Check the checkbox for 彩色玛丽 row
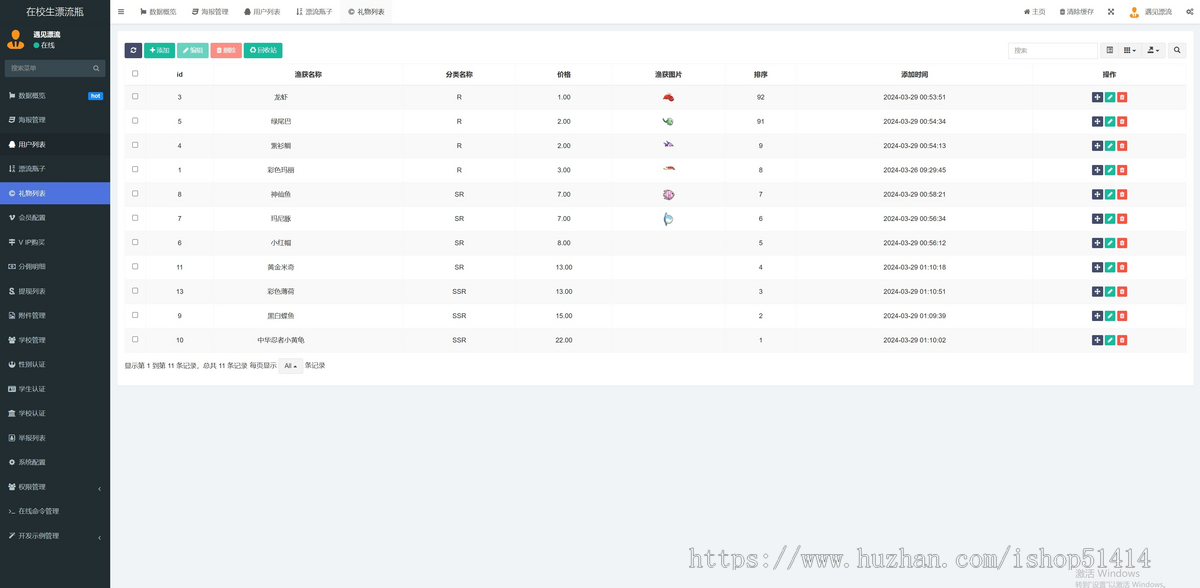Image resolution: width=1200 pixels, height=588 pixels. [x=135, y=170]
